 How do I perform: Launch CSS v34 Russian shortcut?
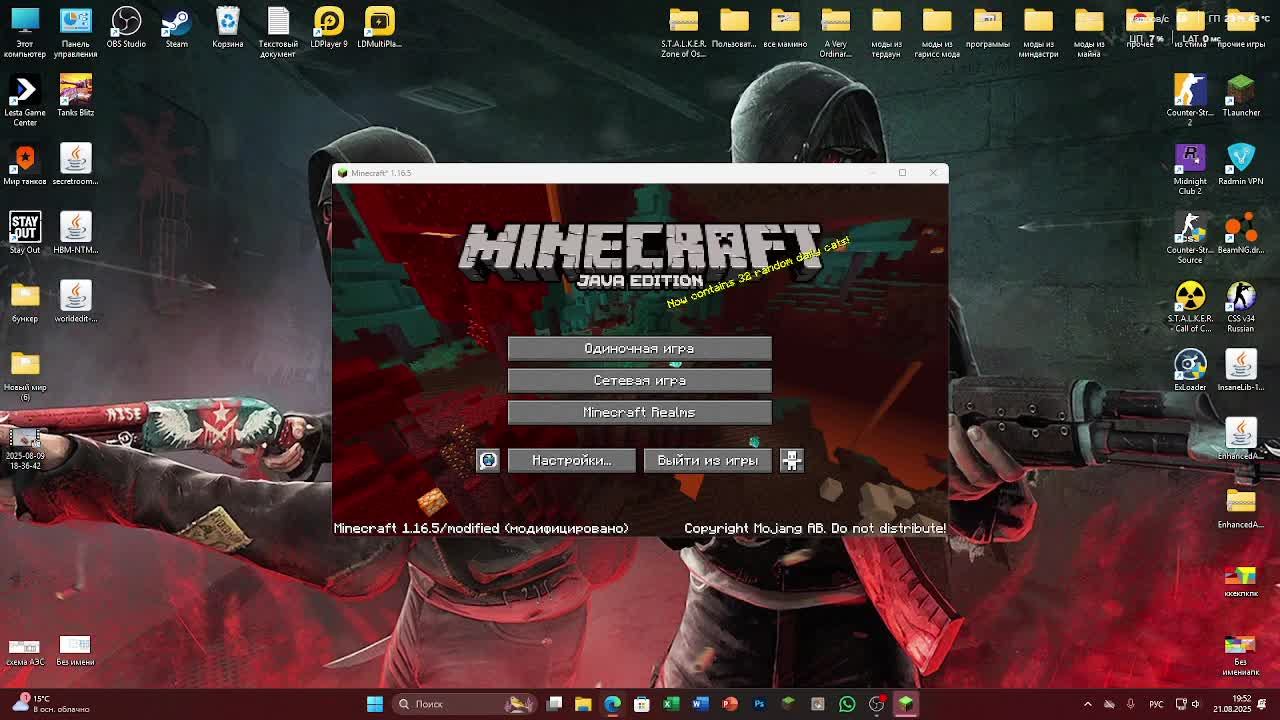click(x=1241, y=307)
